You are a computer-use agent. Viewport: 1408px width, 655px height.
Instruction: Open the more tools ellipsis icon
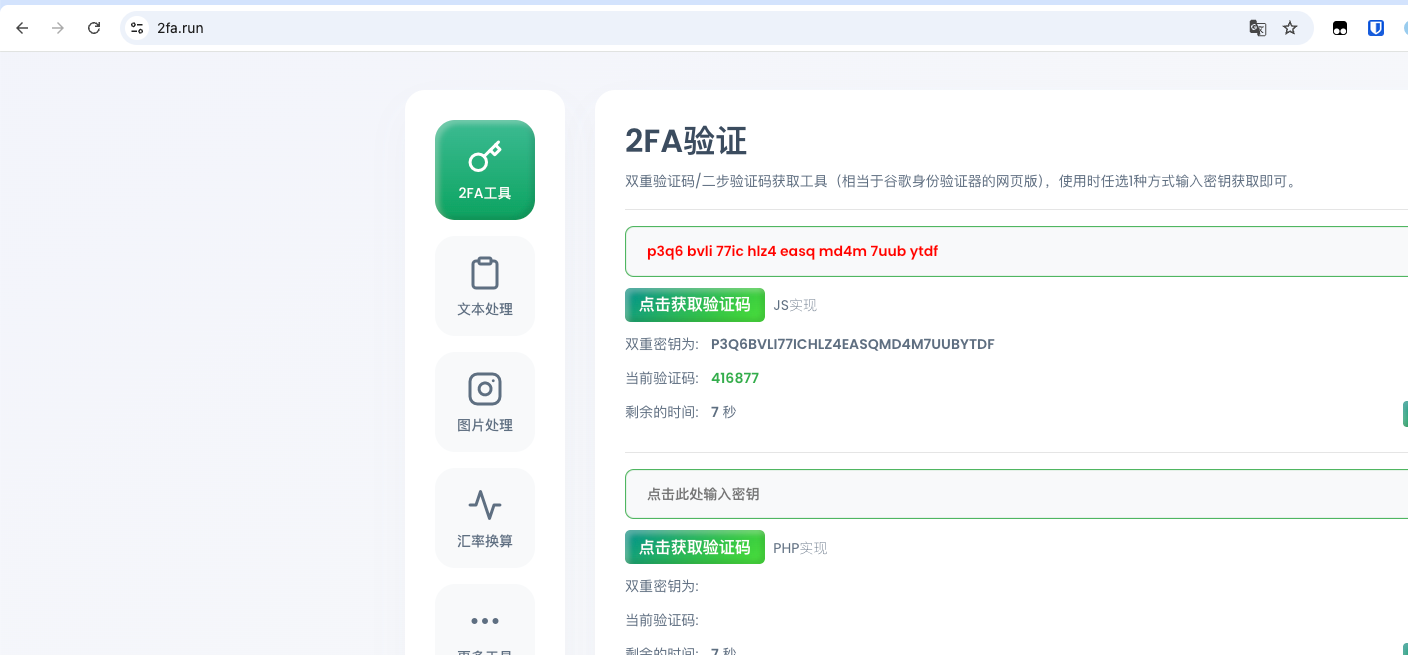click(x=485, y=621)
